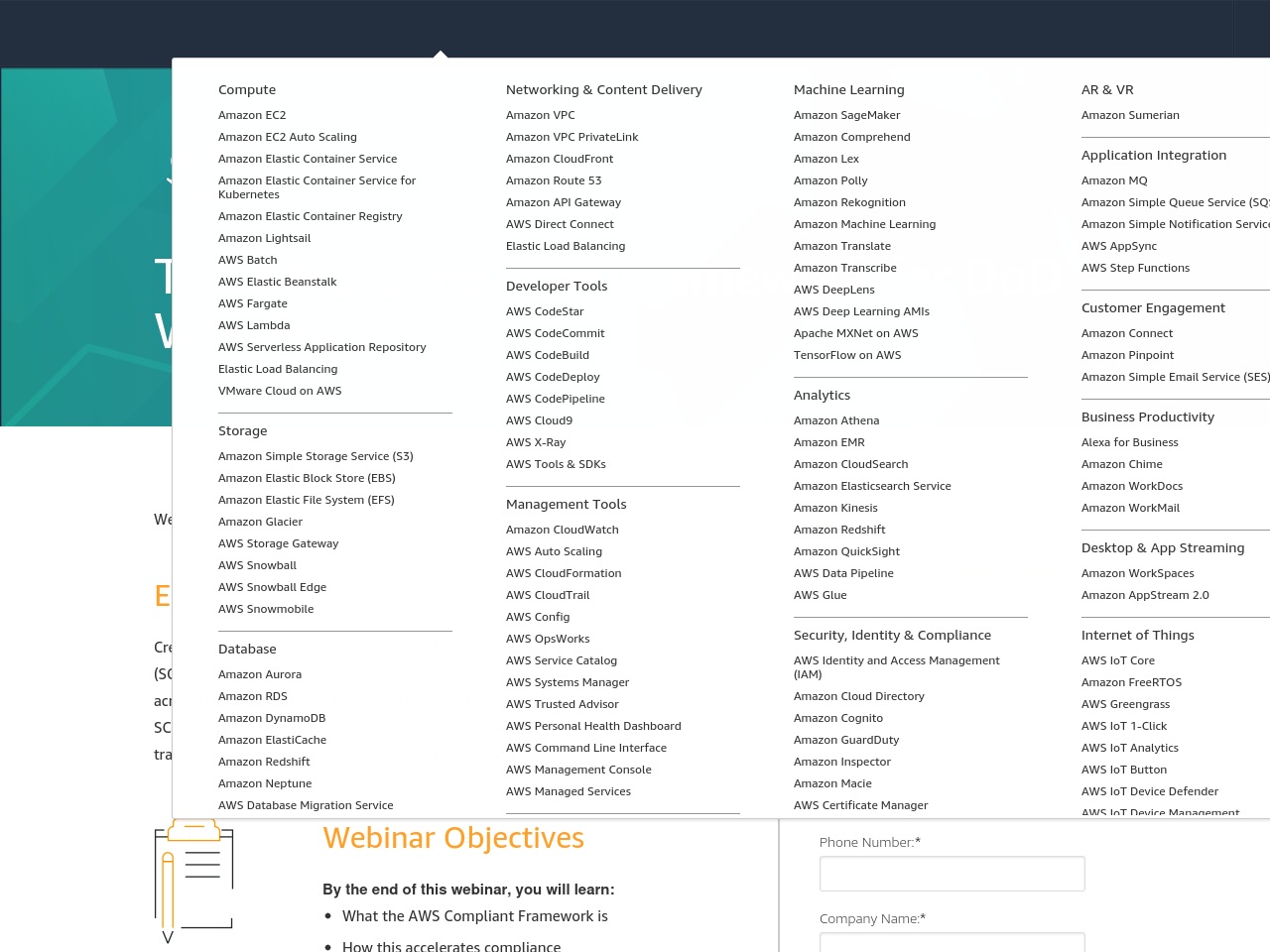The image size is (1270, 952).
Task: Choose AWS Command Line Interface
Action: point(586,748)
